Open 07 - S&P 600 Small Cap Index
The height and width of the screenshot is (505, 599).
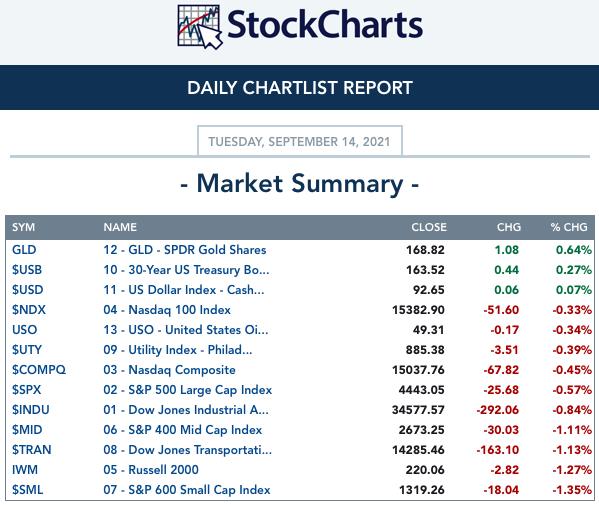click(x=187, y=490)
